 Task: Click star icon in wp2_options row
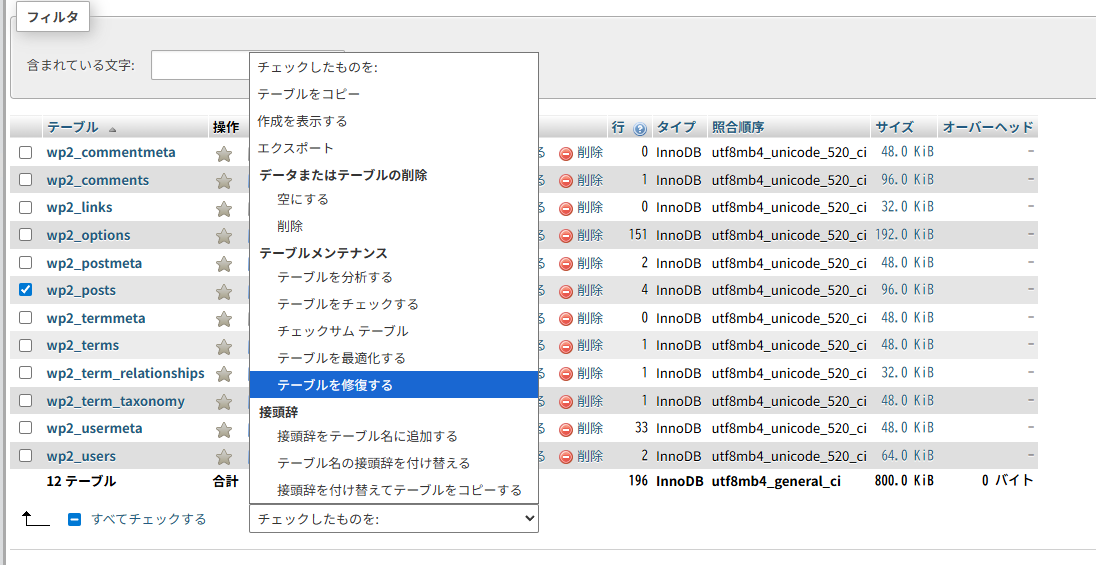click(224, 236)
